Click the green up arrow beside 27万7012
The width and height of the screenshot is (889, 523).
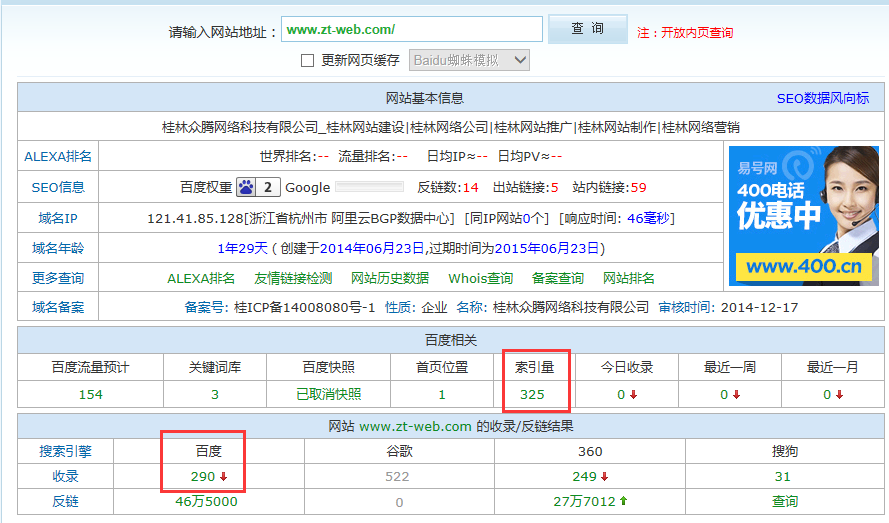624,501
